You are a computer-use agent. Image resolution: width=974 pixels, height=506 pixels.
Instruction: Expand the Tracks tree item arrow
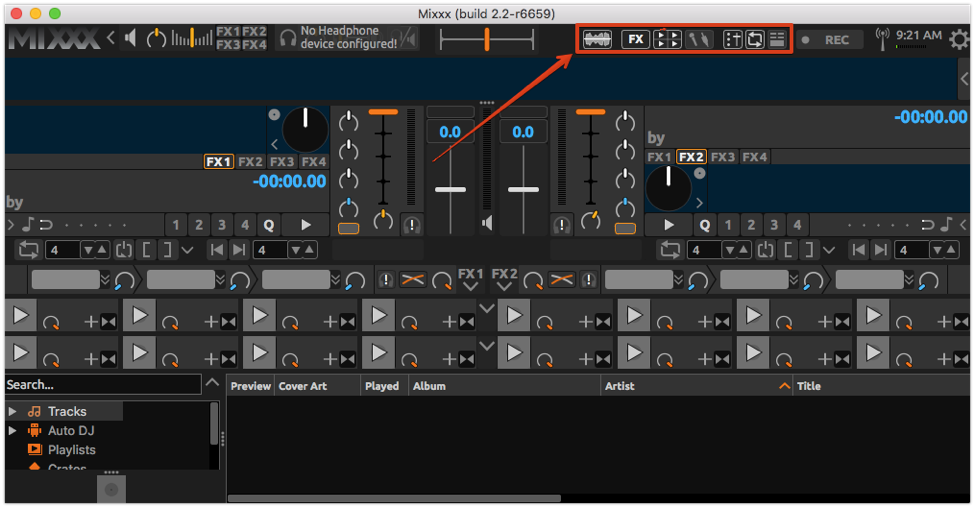pos(12,412)
